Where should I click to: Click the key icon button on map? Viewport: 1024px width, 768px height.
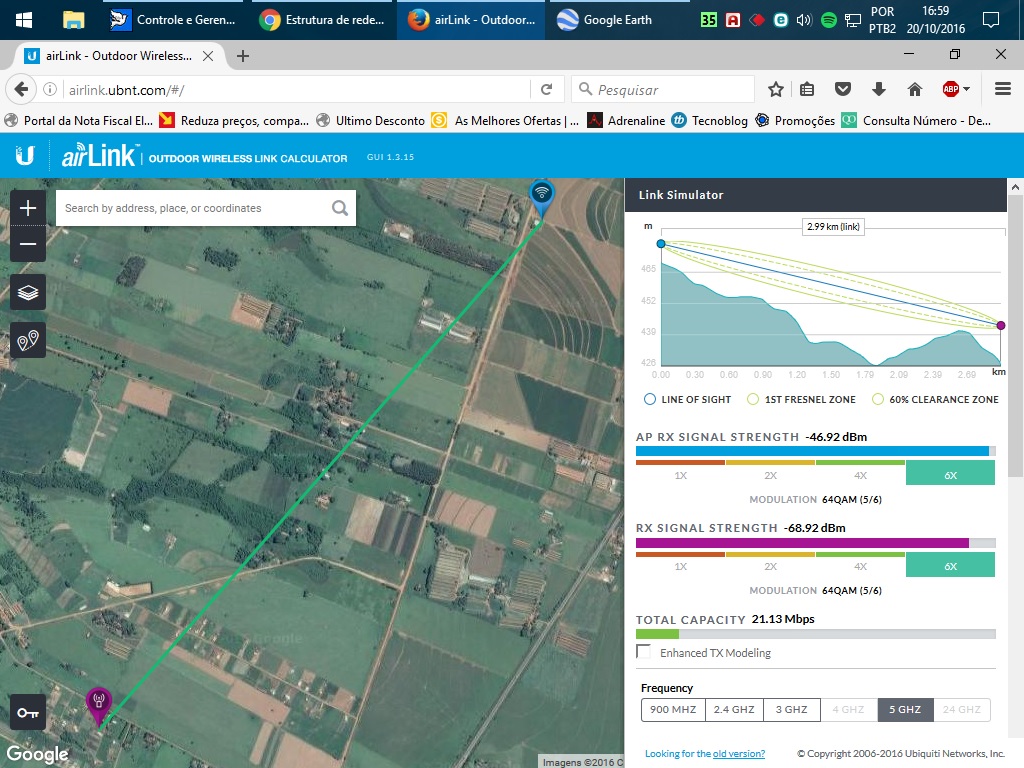coord(27,712)
